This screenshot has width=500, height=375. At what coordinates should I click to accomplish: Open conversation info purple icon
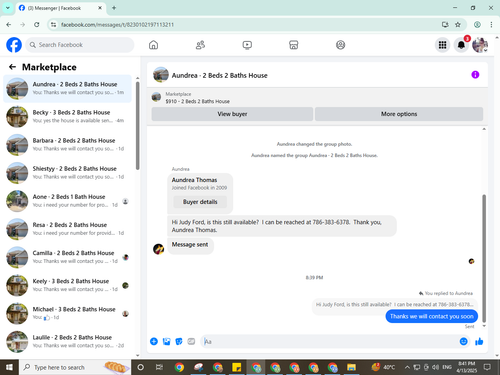[x=475, y=75]
